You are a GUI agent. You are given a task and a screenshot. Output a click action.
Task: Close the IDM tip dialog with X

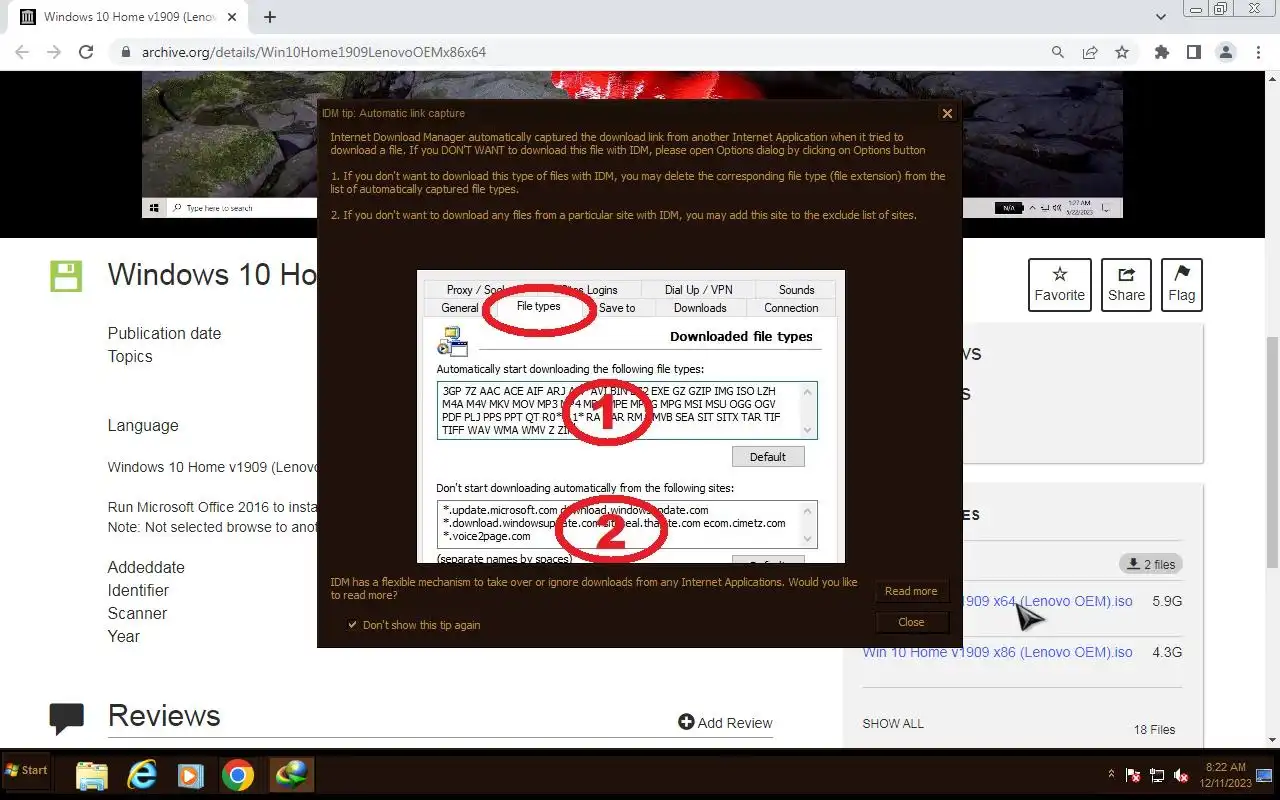click(x=947, y=113)
